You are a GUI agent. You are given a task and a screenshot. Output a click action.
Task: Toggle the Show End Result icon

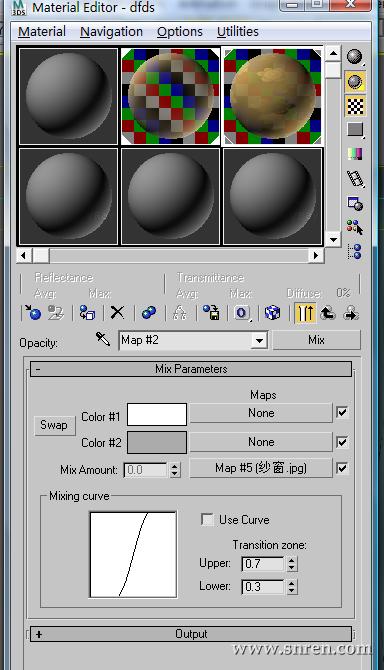point(305,313)
